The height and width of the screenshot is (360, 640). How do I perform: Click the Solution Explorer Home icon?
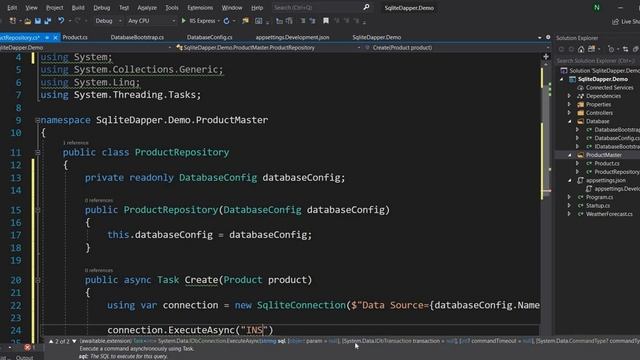point(581,49)
